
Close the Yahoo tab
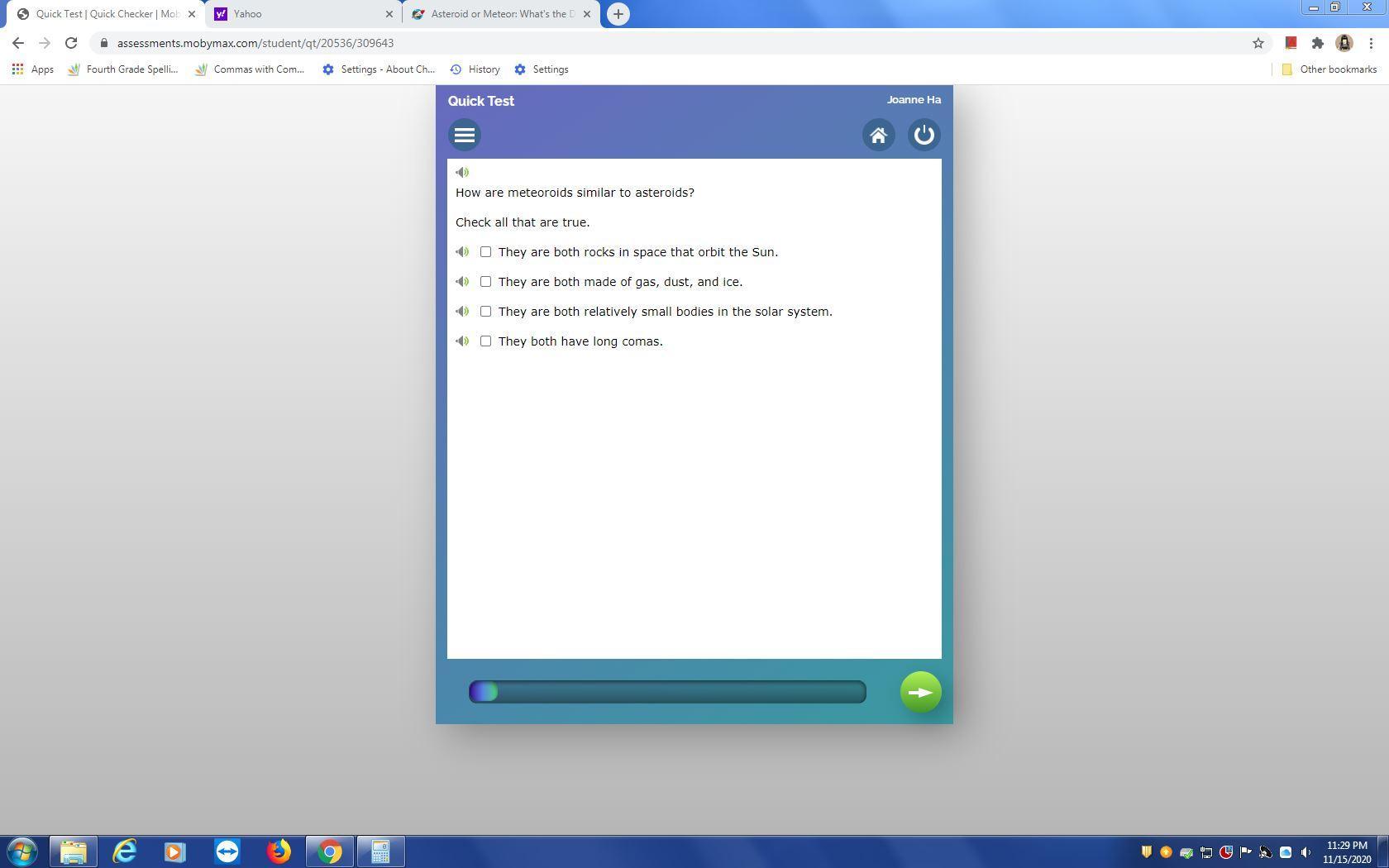point(389,14)
